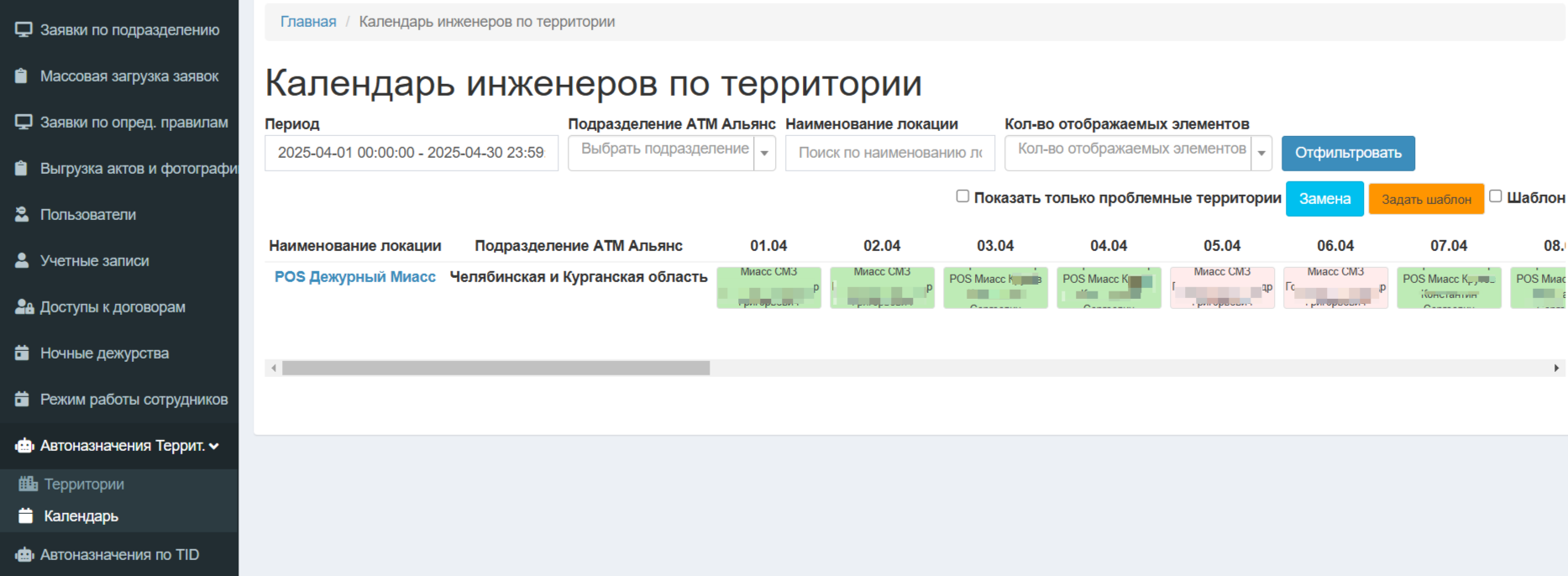Click the orange Задать шаблон button

click(1425, 199)
